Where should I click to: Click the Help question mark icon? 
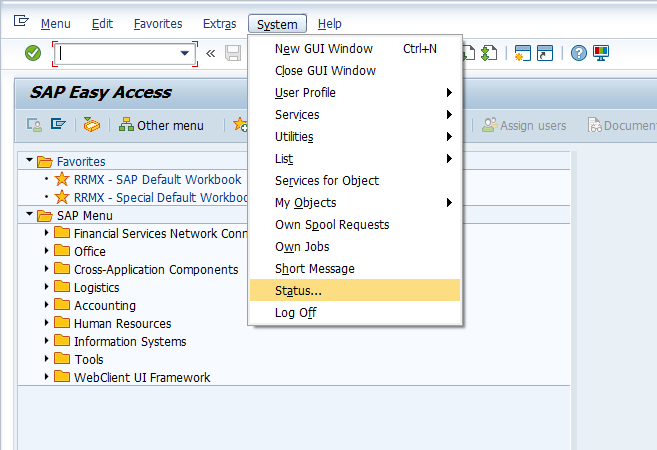click(x=579, y=53)
